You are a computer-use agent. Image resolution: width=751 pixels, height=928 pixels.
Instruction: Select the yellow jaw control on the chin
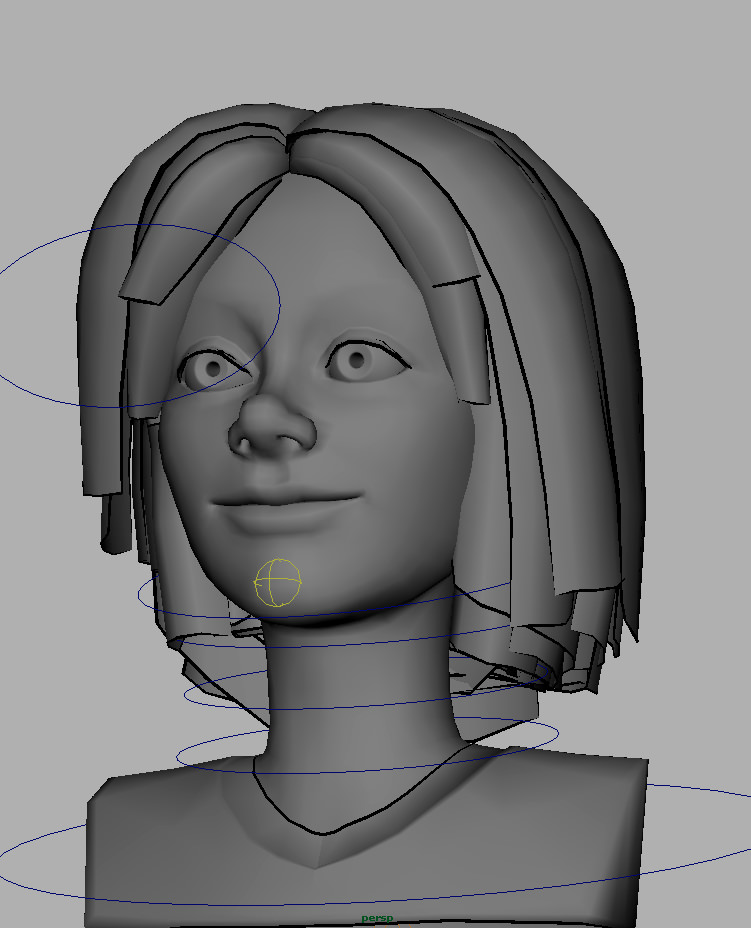tap(278, 583)
